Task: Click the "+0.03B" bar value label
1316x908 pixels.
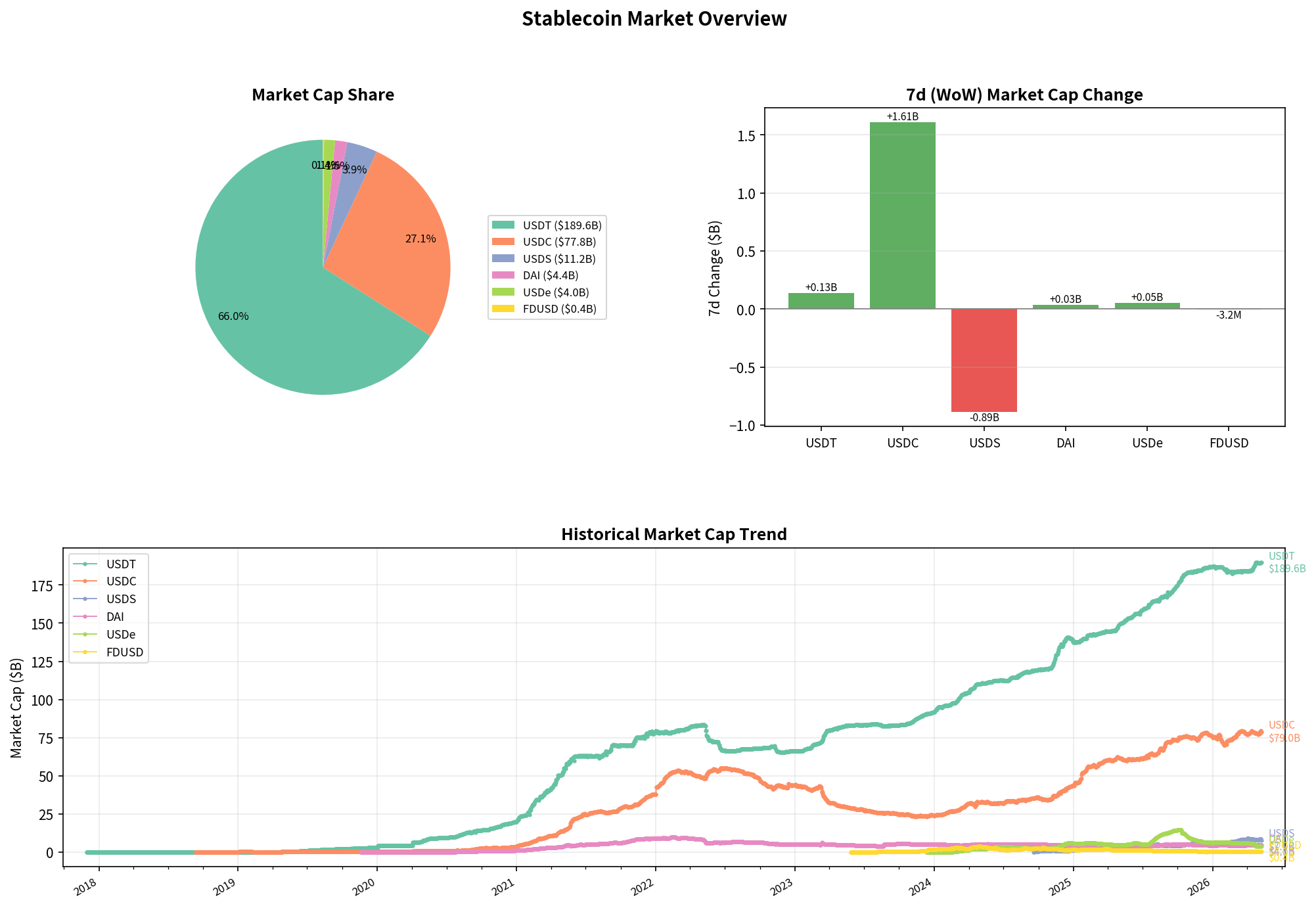Action: (1065, 300)
